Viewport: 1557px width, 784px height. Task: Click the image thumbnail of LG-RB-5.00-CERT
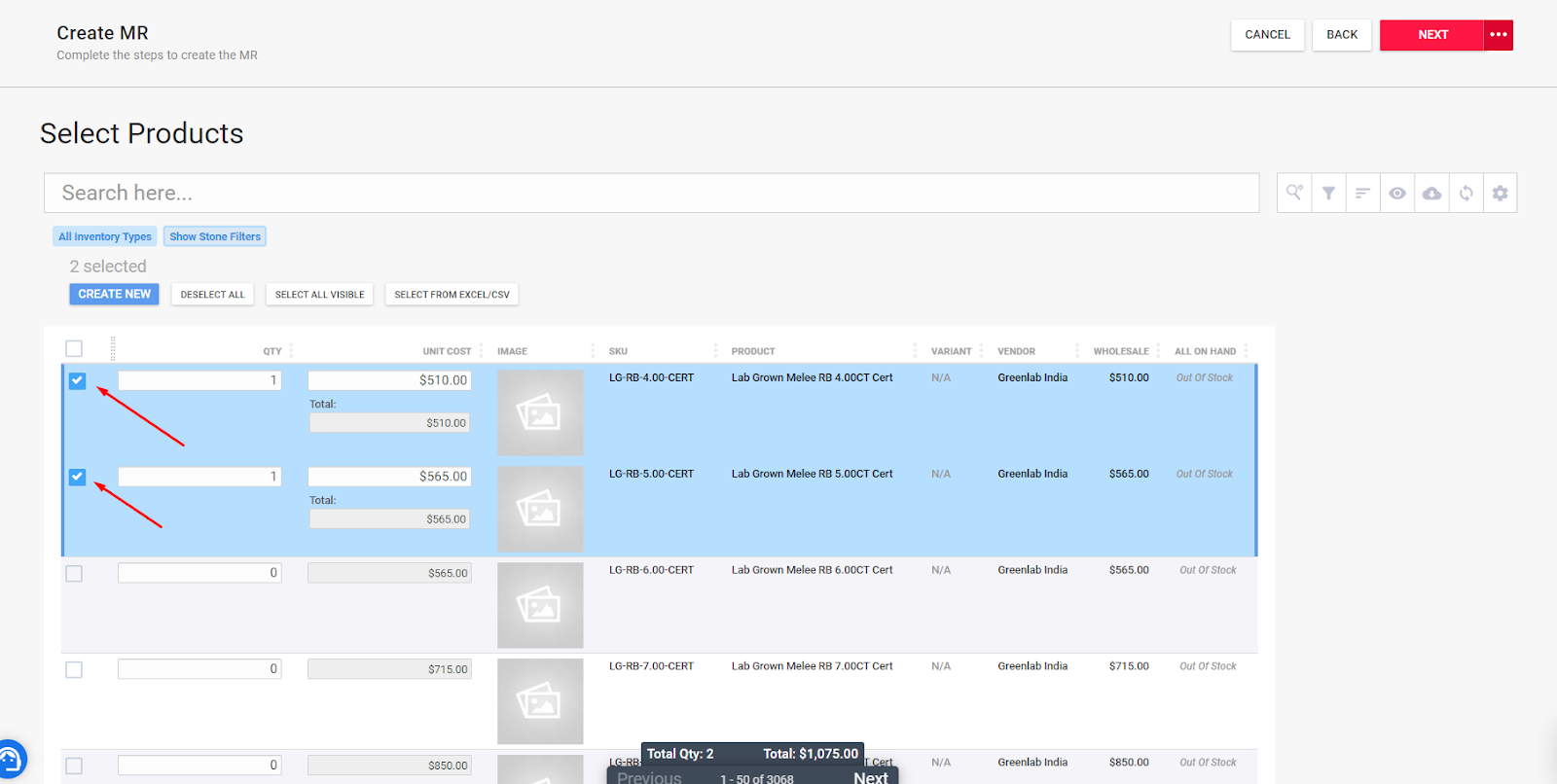540,509
